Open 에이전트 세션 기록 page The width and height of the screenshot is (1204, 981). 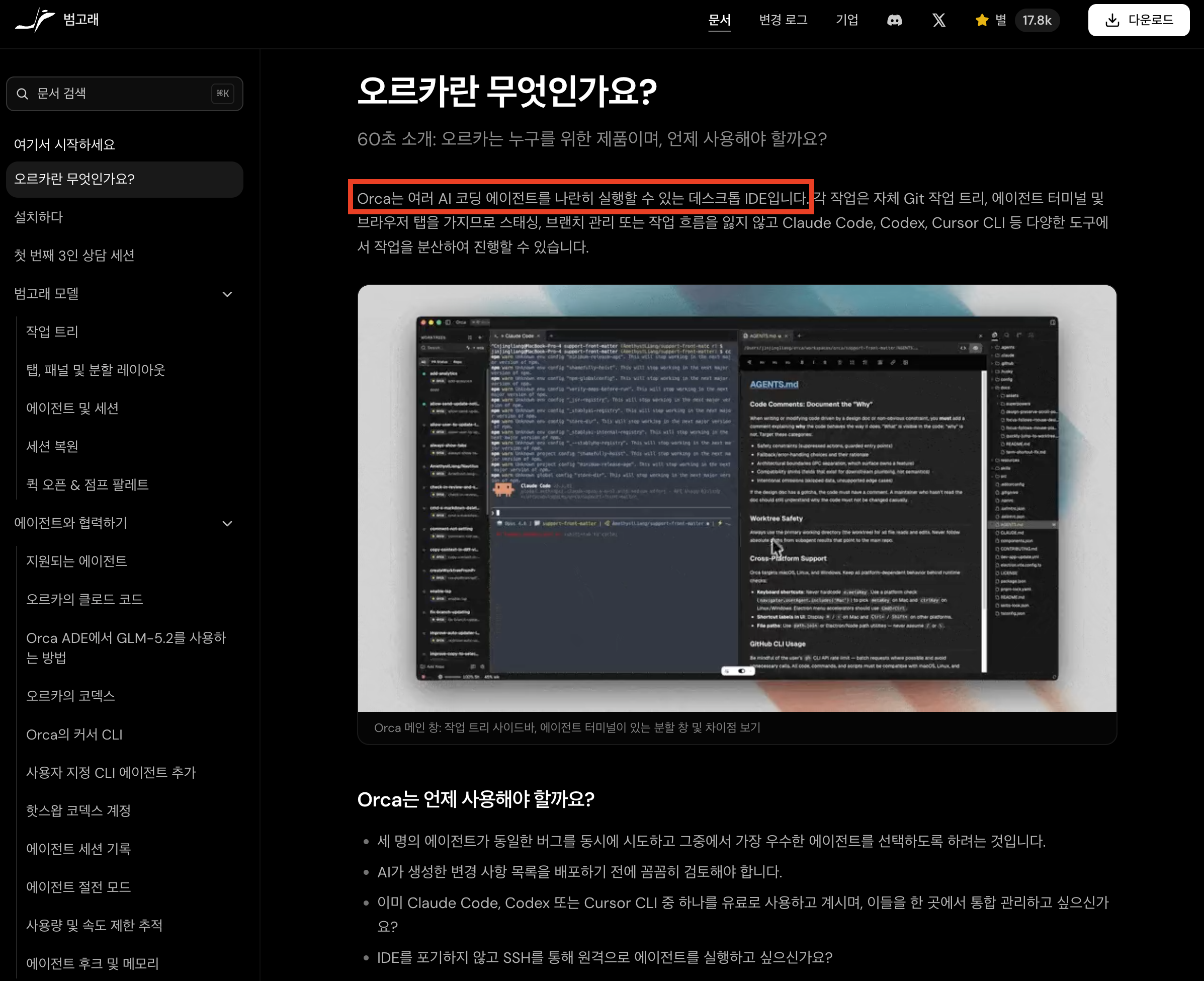[x=78, y=849]
